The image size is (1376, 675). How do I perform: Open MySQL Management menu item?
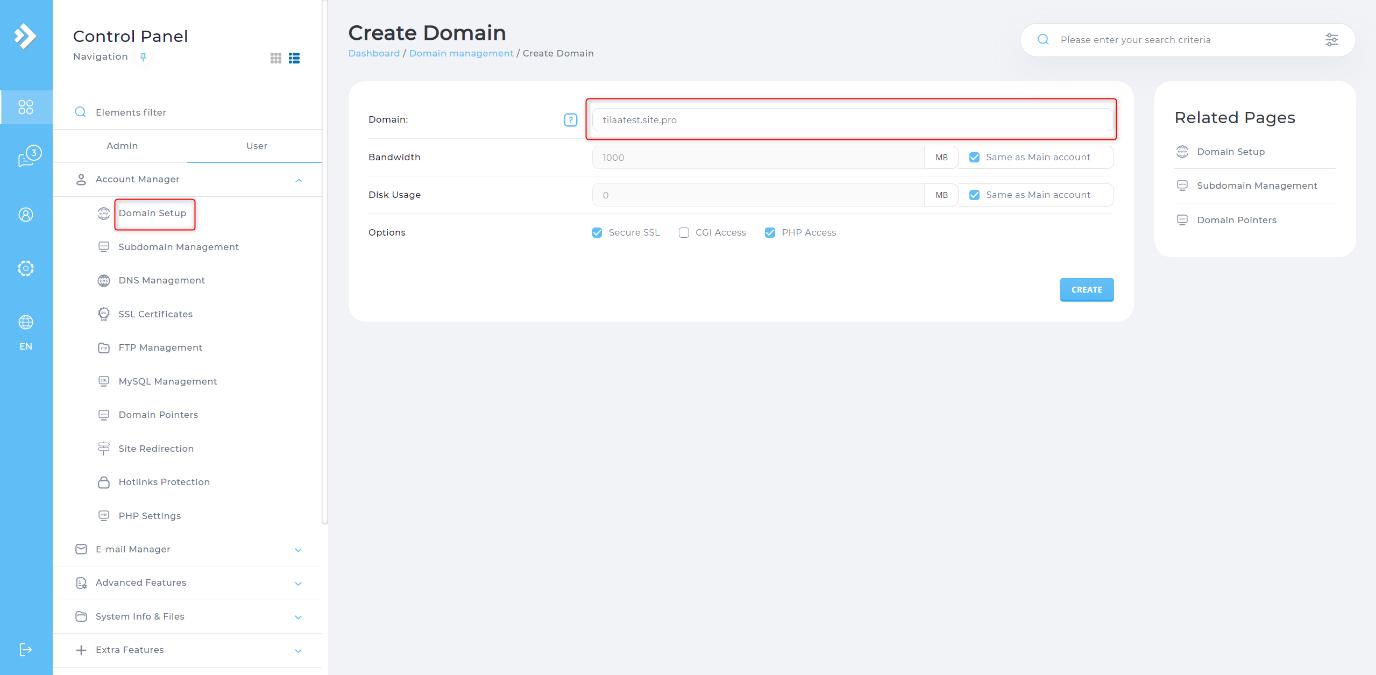168,382
